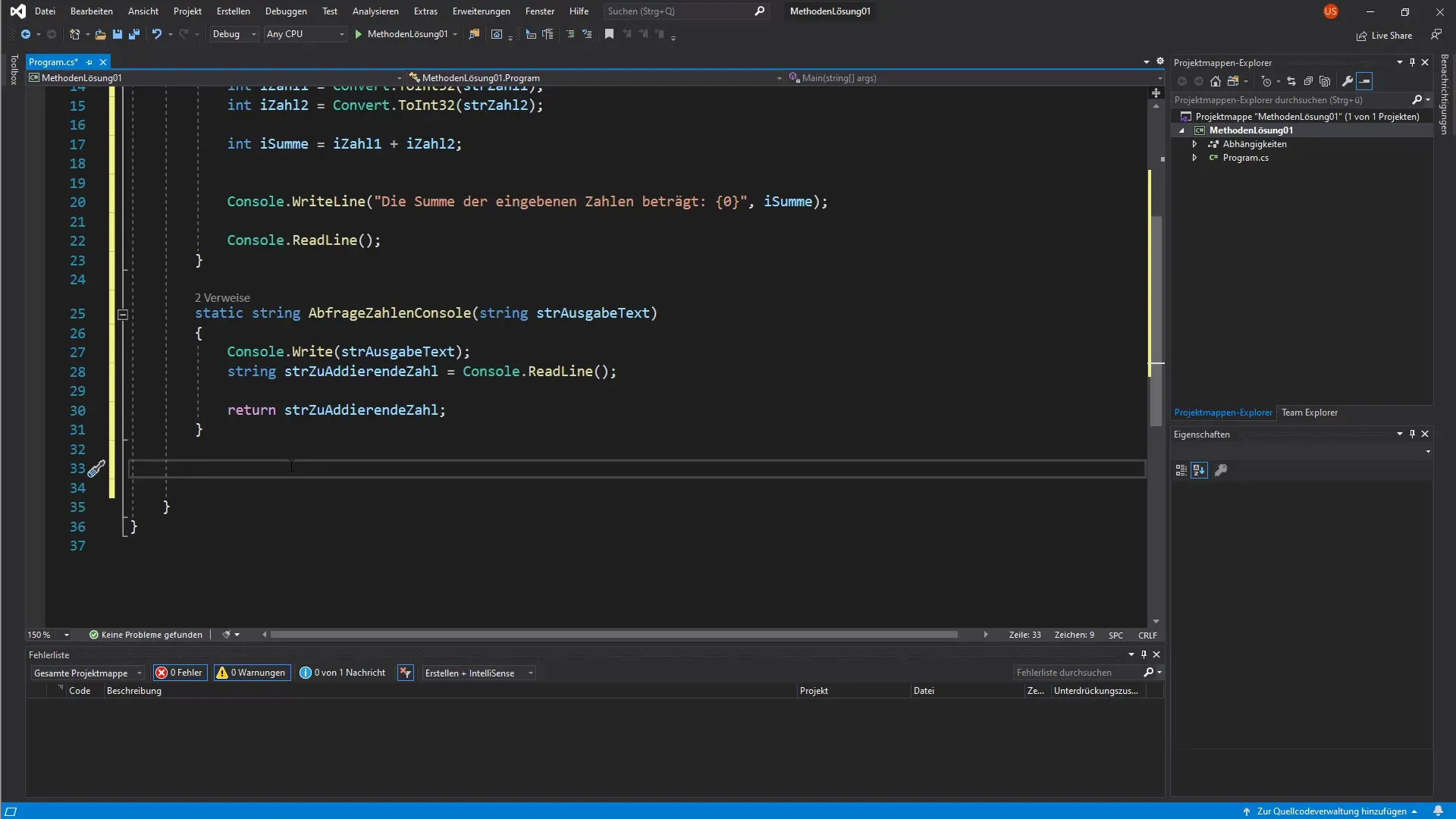Click Show All Files icon in Projektmappen-Explorer
The width and height of the screenshot is (1456, 819).
click(1325, 81)
